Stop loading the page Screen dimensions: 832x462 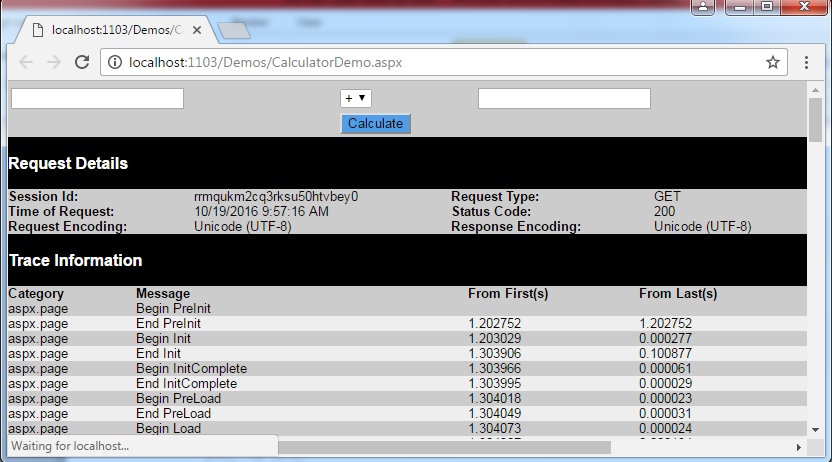pos(82,62)
